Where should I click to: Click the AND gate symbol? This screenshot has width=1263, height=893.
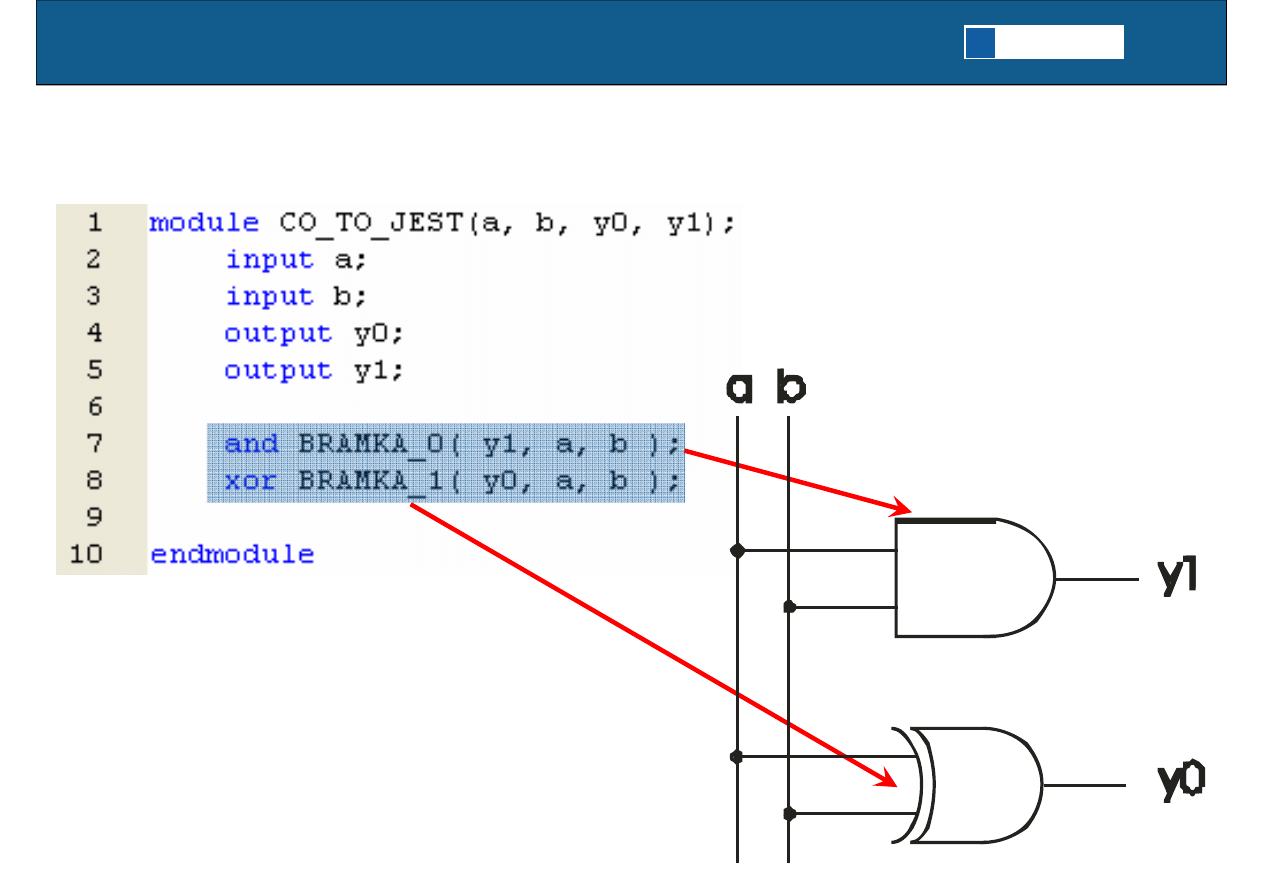coord(970,578)
